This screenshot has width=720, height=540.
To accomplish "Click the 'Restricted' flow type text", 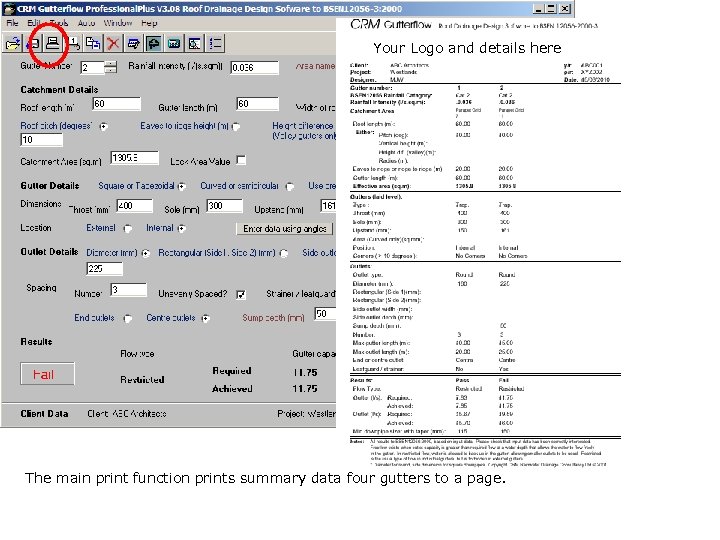I will pyautogui.click(x=142, y=380).
